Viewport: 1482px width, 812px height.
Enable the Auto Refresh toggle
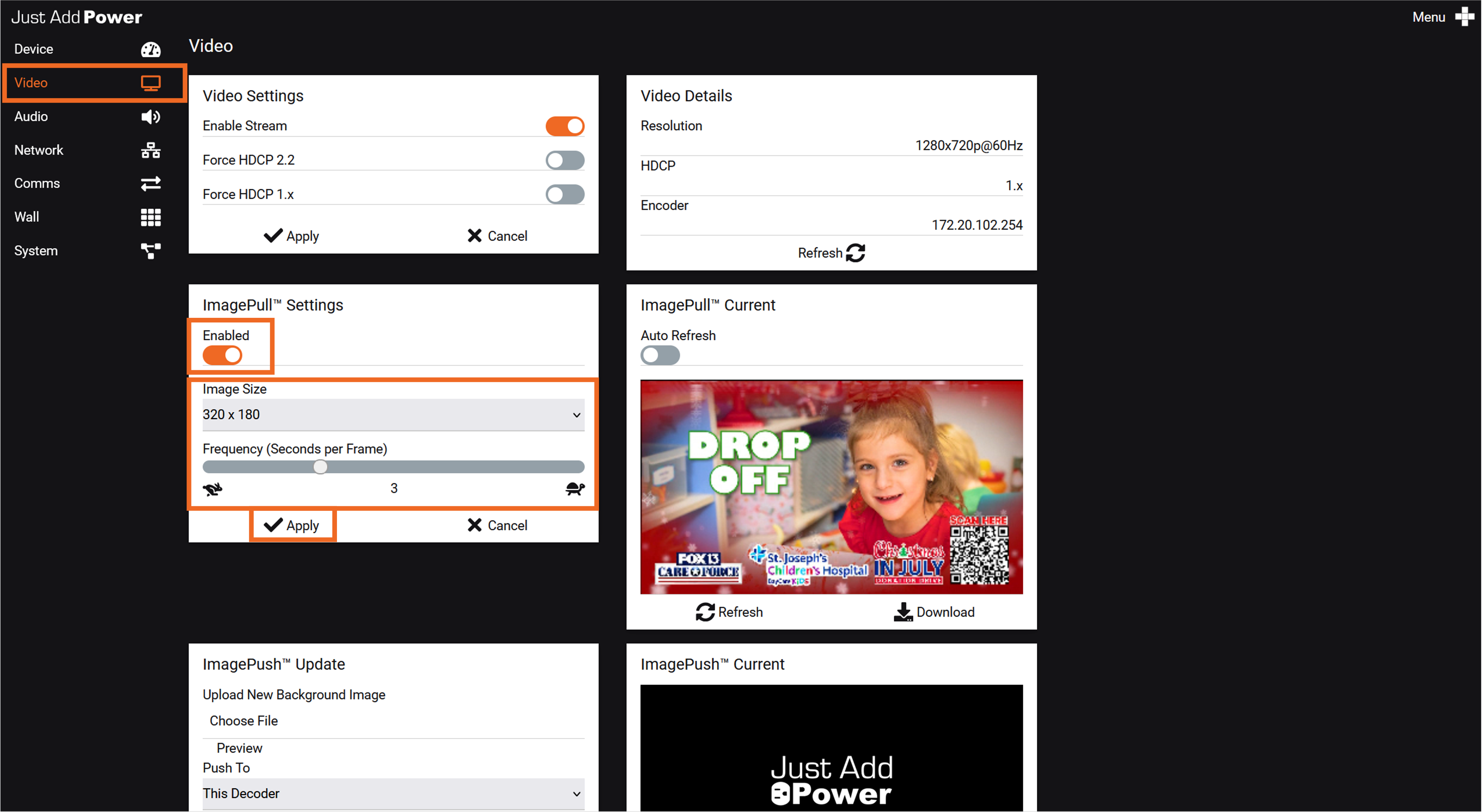coord(660,355)
